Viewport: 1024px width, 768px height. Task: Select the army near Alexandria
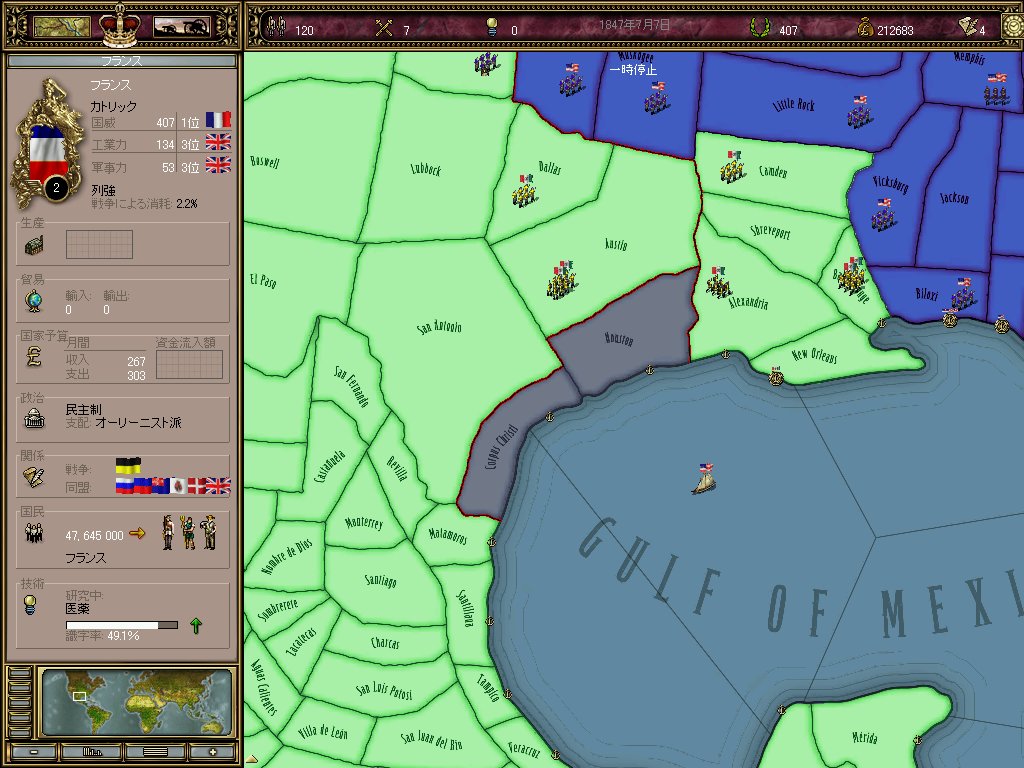(x=718, y=282)
